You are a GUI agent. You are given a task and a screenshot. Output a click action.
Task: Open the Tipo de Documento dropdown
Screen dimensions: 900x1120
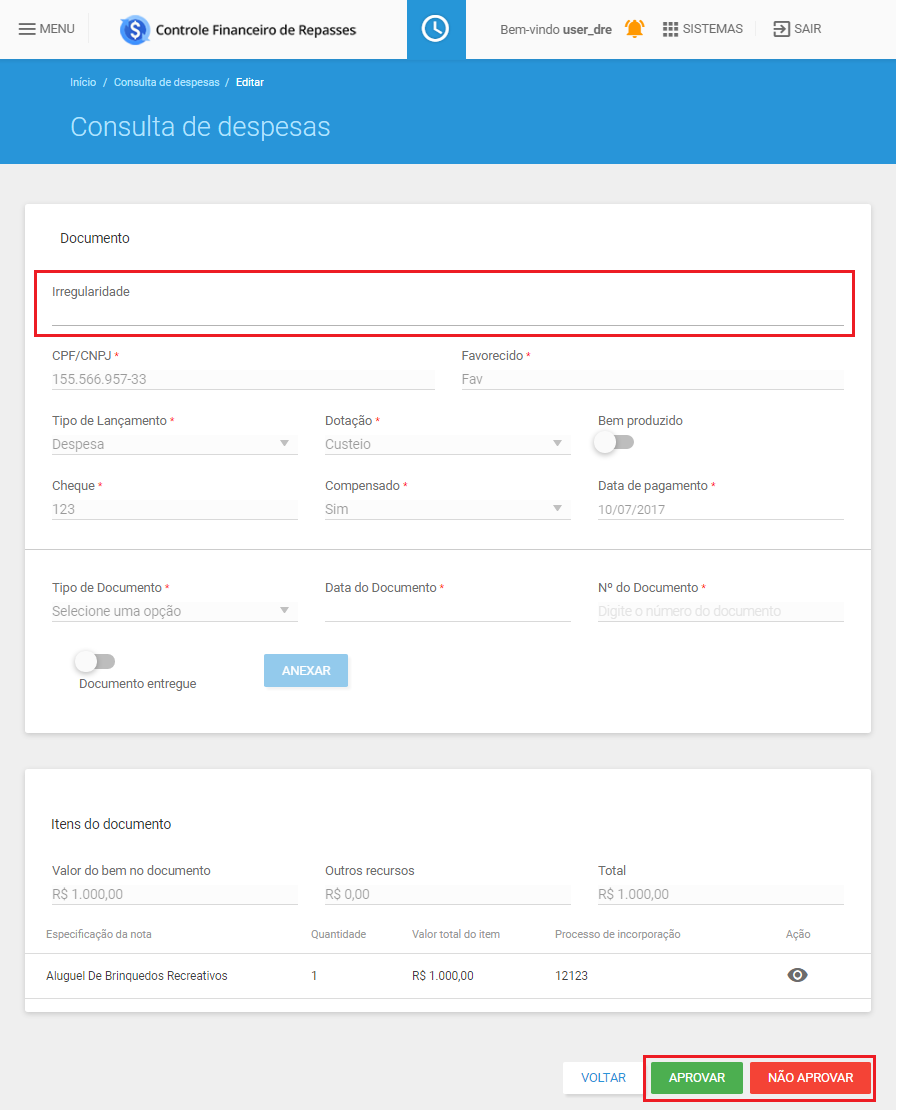[174, 611]
